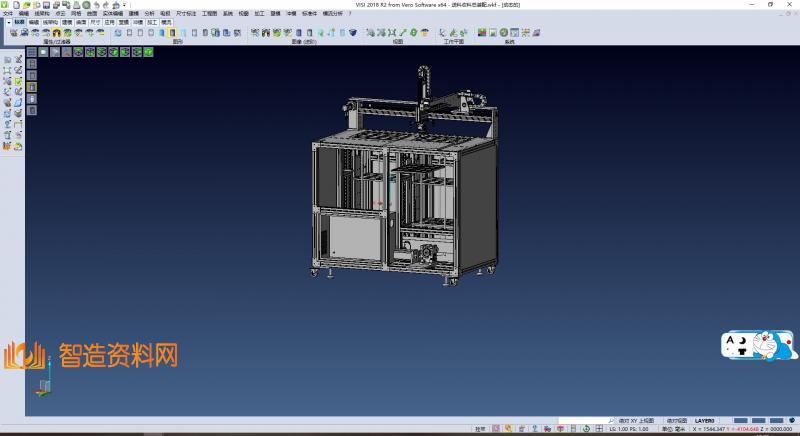Click the 单位: 毫米 status bar button
Screen dimensions: 800x436
coord(673,429)
